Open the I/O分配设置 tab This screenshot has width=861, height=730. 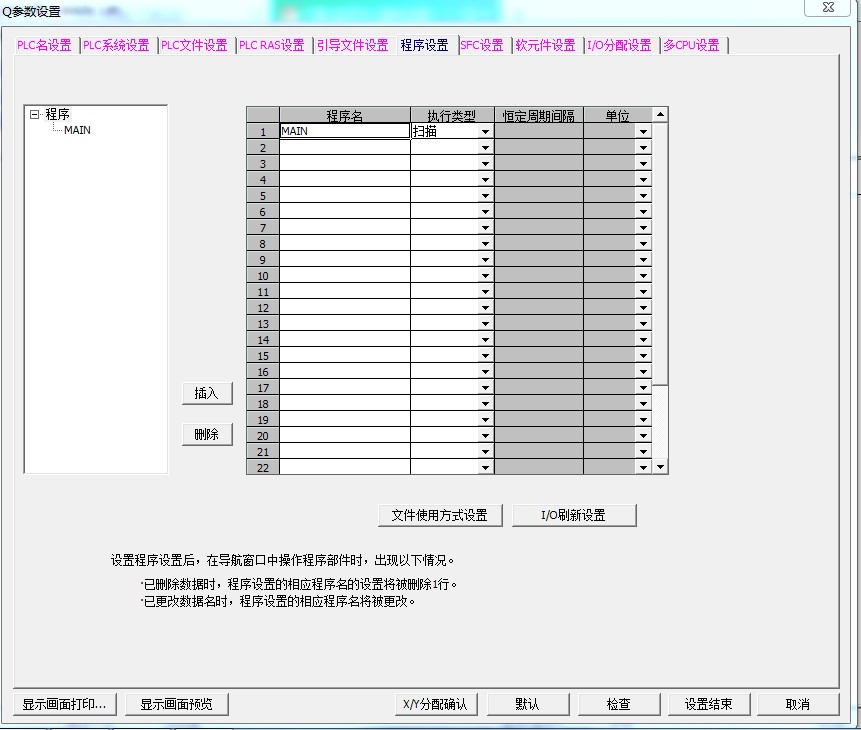(619, 45)
